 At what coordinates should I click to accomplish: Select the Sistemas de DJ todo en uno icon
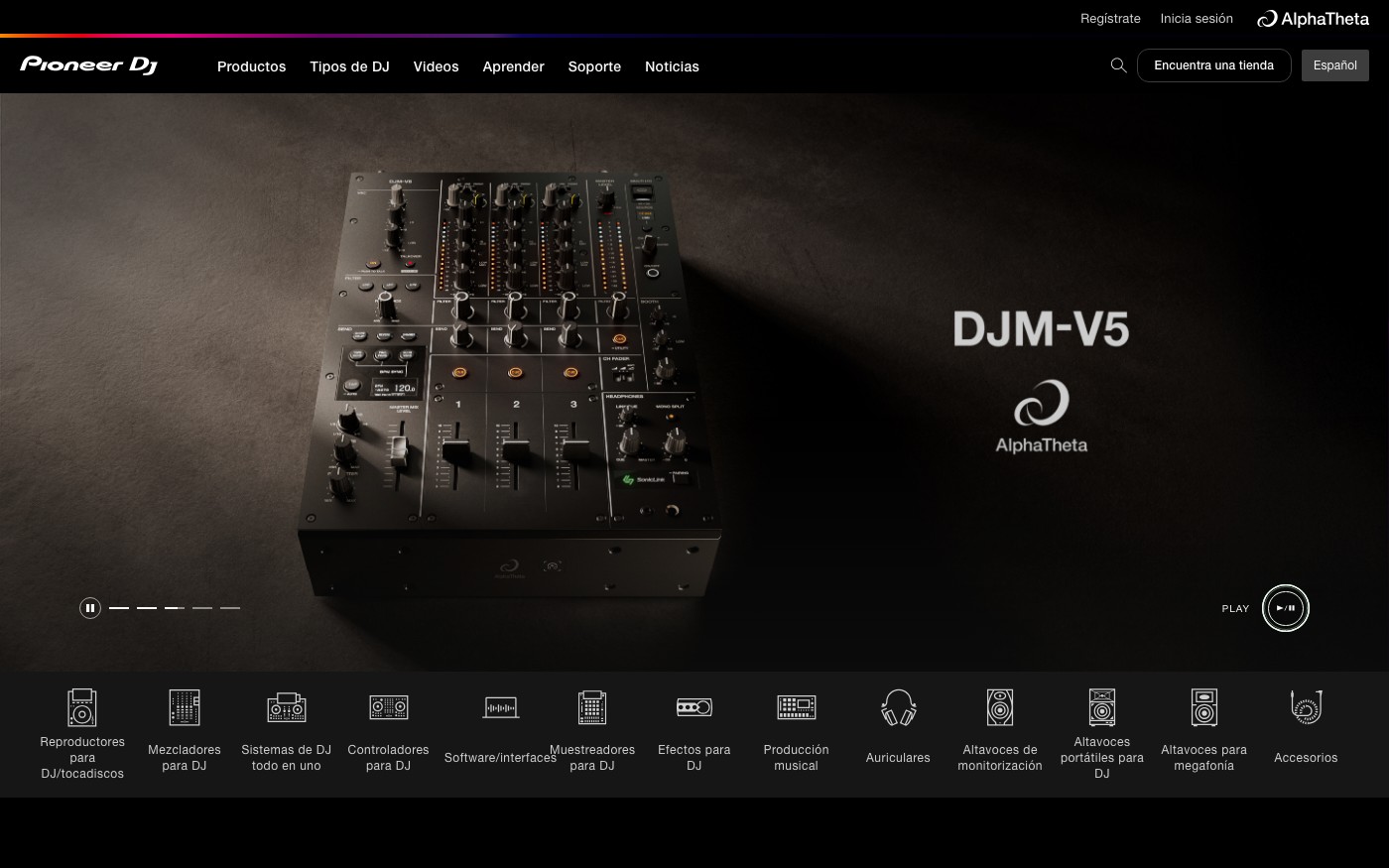coord(287,707)
